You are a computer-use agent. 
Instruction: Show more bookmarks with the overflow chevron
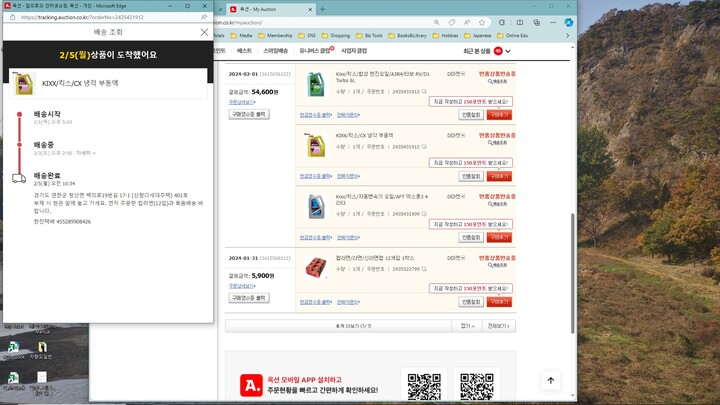pyautogui.click(x=568, y=35)
